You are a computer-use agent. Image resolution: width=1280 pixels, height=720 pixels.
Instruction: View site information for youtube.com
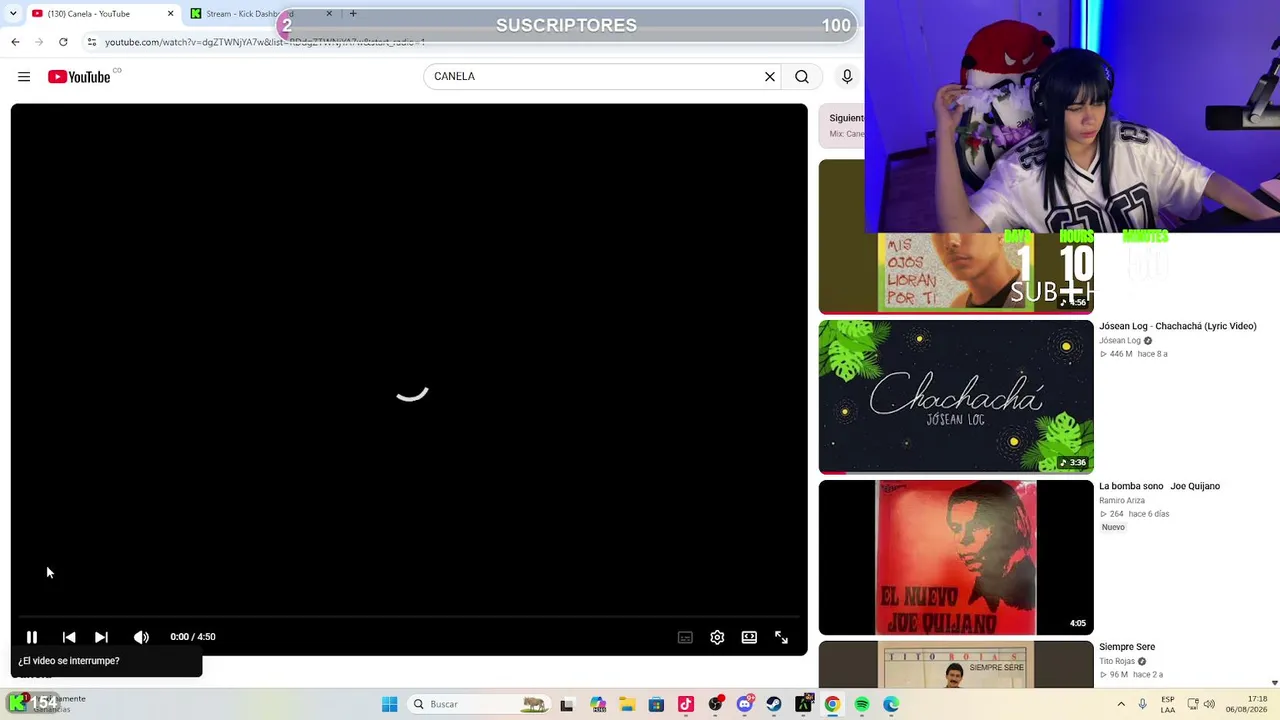pyautogui.click(x=92, y=42)
